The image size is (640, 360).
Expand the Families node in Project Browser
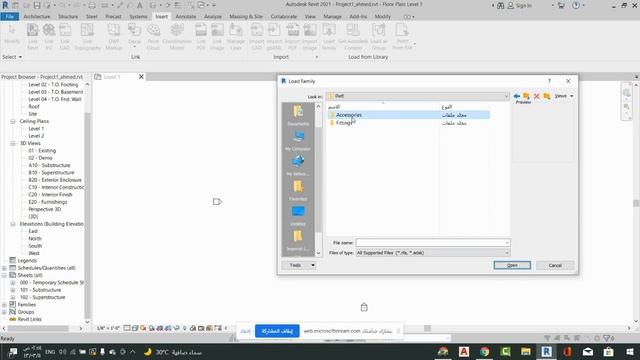(x=4, y=304)
